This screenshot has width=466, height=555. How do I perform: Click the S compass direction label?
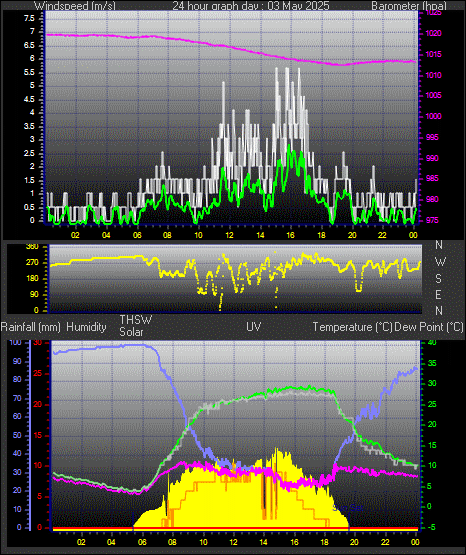point(438,279)
